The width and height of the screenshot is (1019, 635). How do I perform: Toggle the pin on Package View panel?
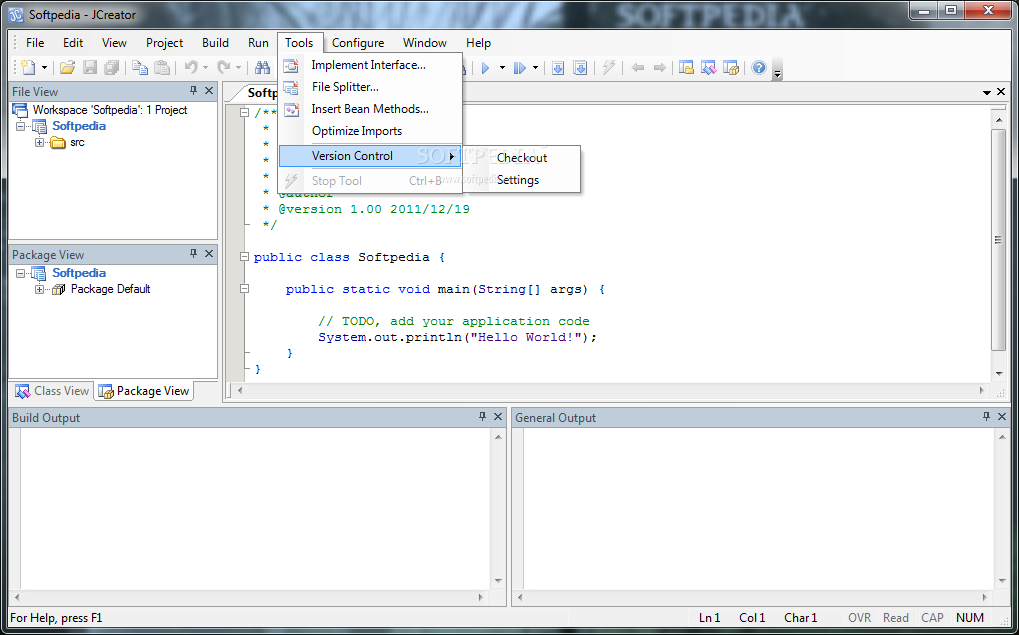click(x=193, y=254)
